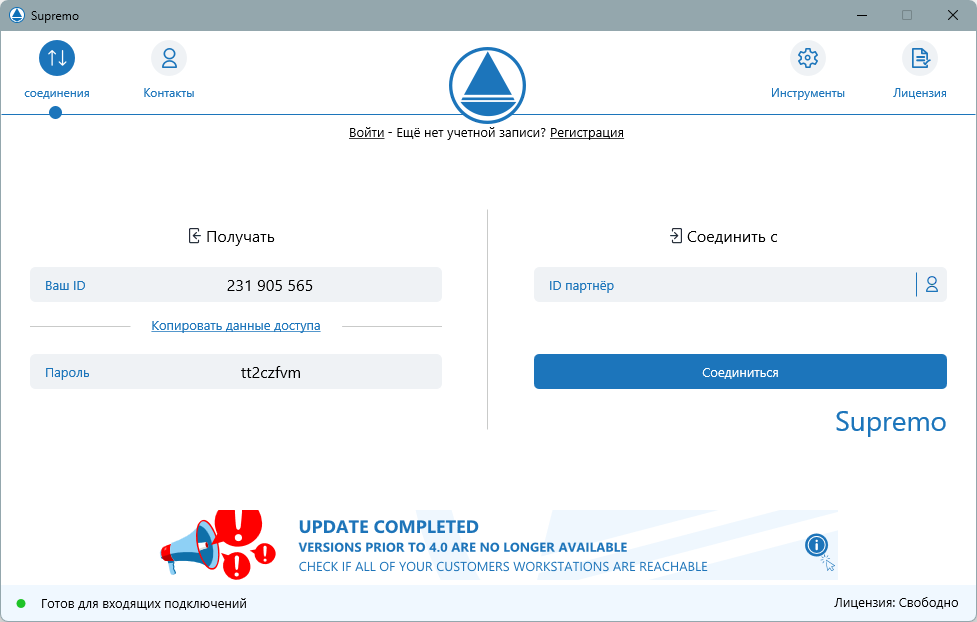Click the Пароль label

tap(67, 373)
